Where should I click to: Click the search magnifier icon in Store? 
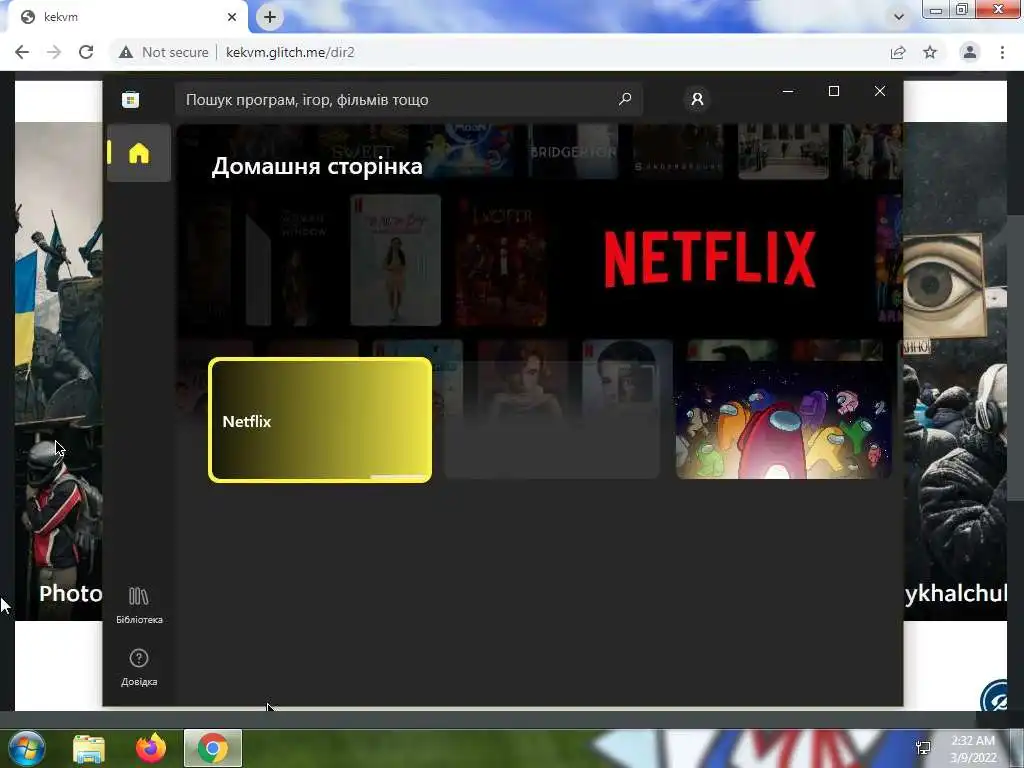625,99
